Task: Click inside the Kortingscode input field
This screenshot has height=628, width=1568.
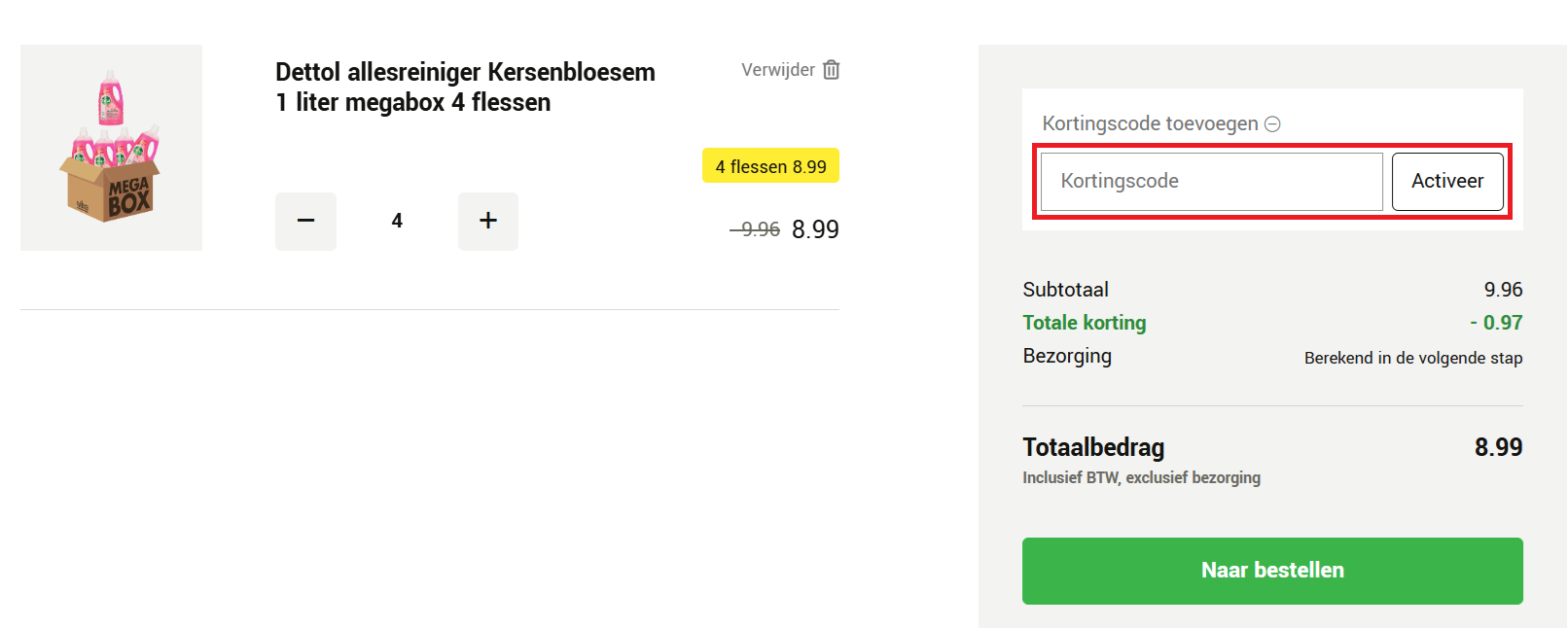Action: click(1211, 181)
